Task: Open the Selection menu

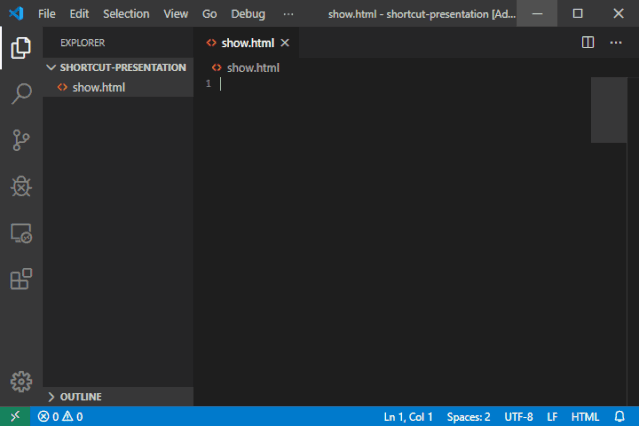Action: coord(126,14)
